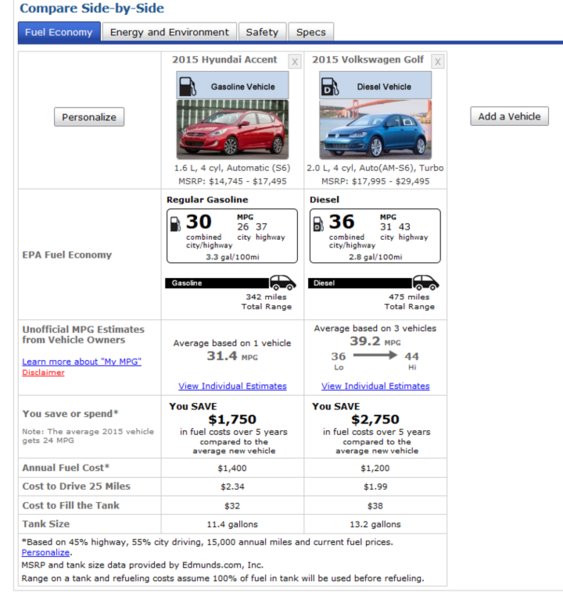Click the "$1.99" cost to drive 25 miles
563x599 pixels.
pyautogui.click(x=375, y=487)
